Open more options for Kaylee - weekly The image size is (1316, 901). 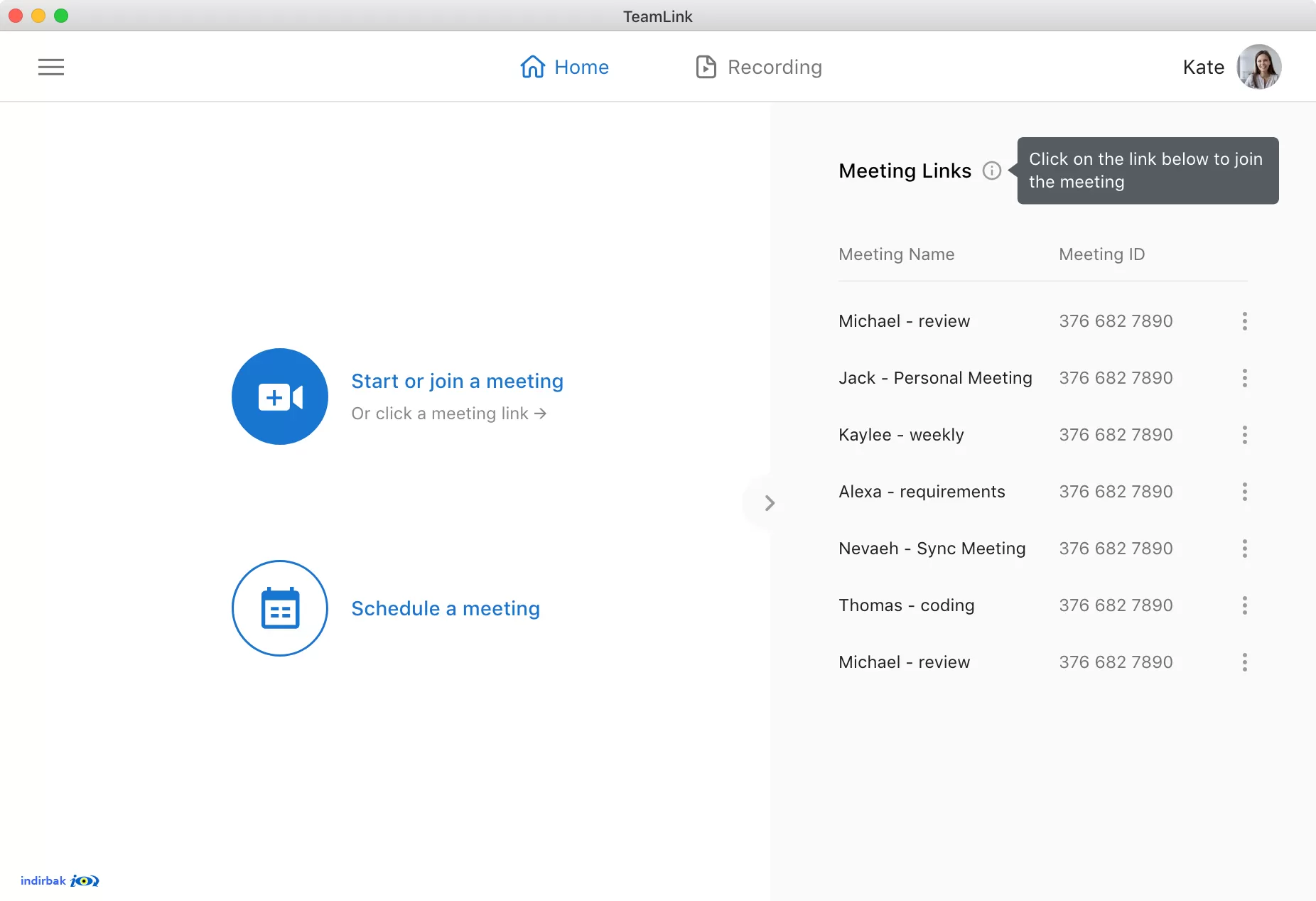(1244, 435)
